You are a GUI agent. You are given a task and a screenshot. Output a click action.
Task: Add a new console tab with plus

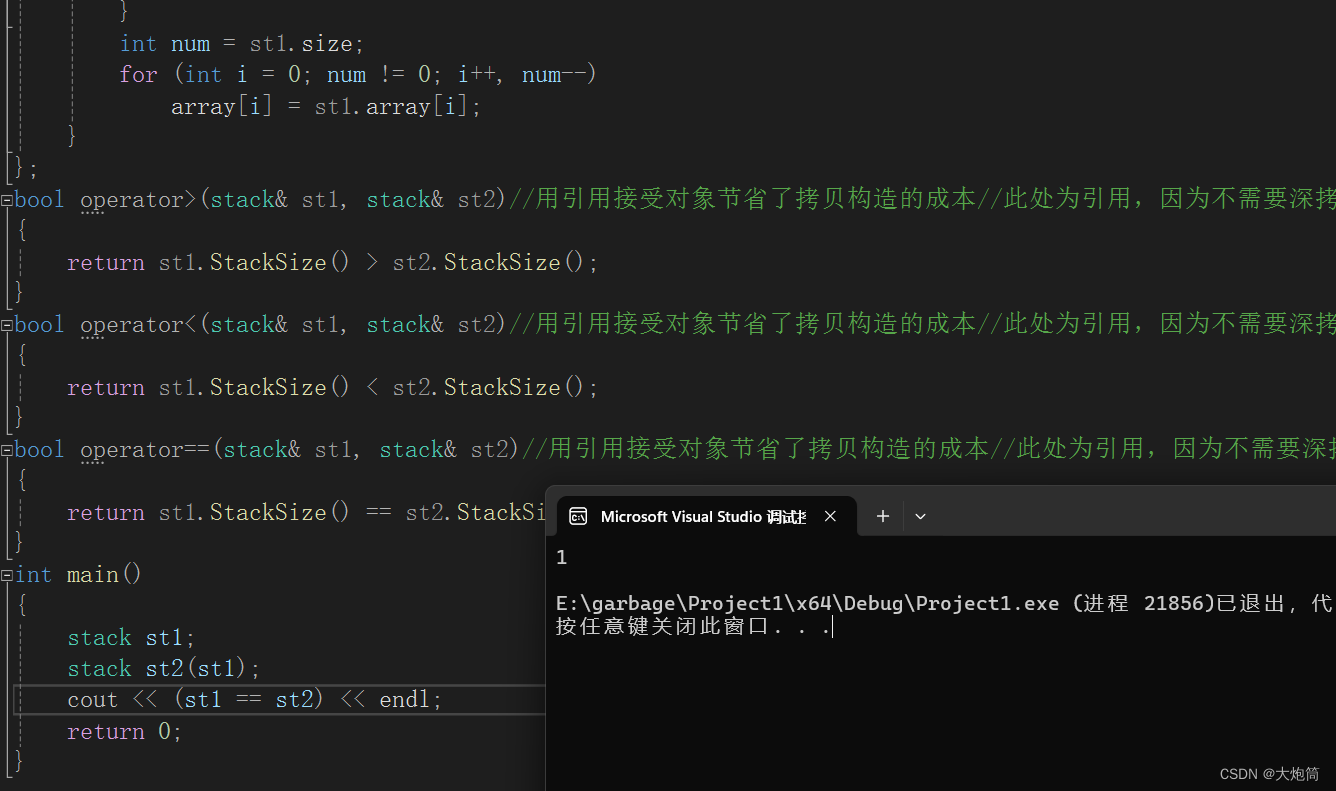click(x=882, y=516)
